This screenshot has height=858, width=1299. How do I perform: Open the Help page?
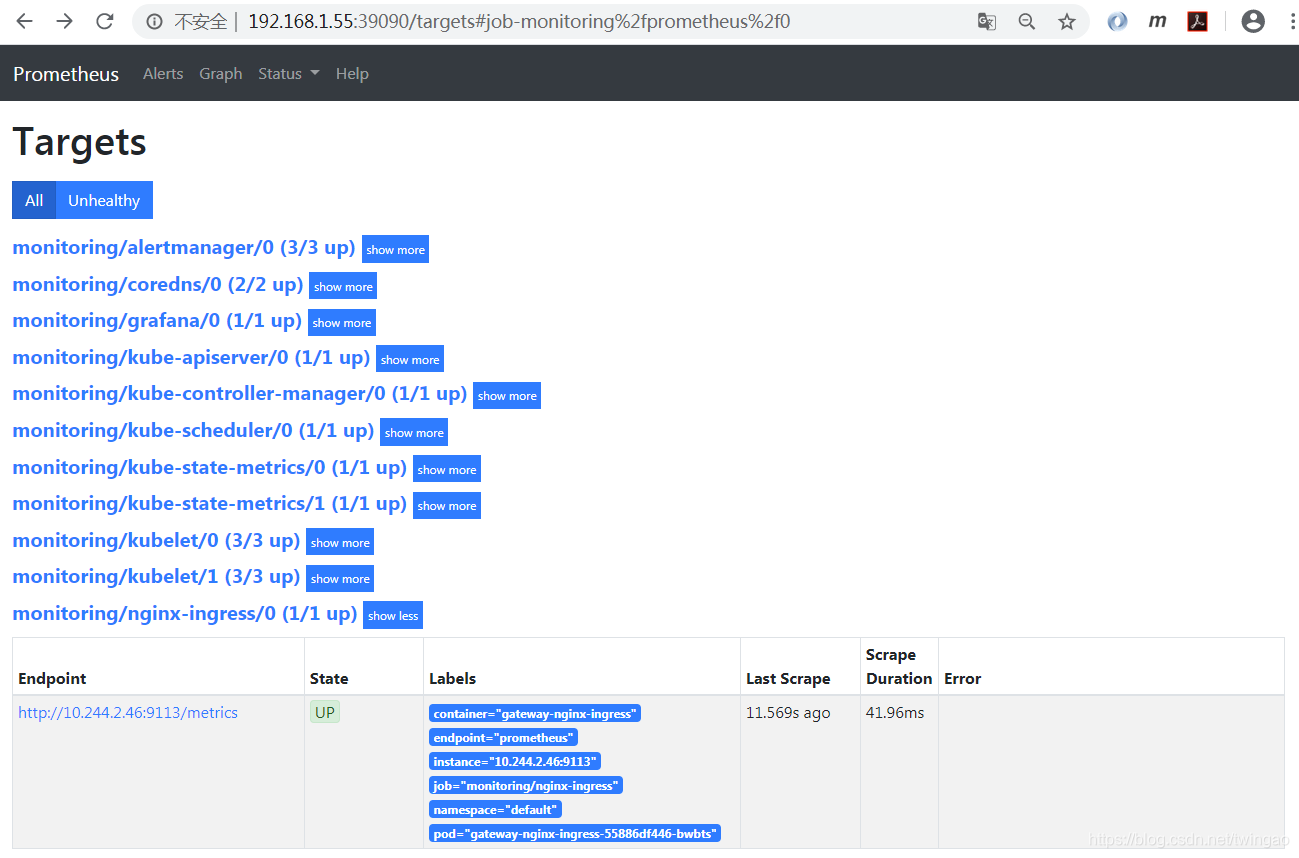(352, 74)
